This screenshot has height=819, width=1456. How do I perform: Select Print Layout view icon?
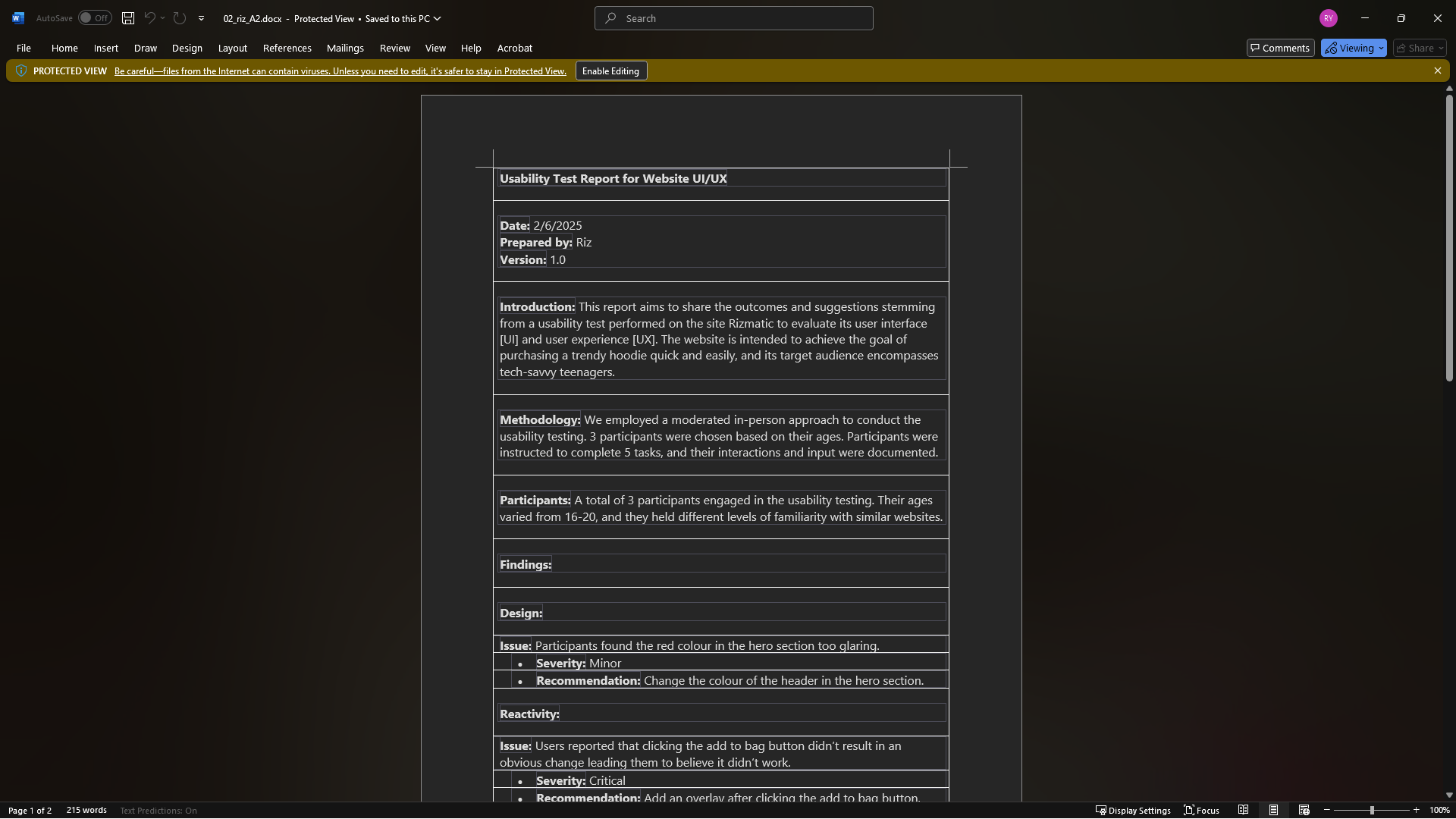(x=1273, y=810)
